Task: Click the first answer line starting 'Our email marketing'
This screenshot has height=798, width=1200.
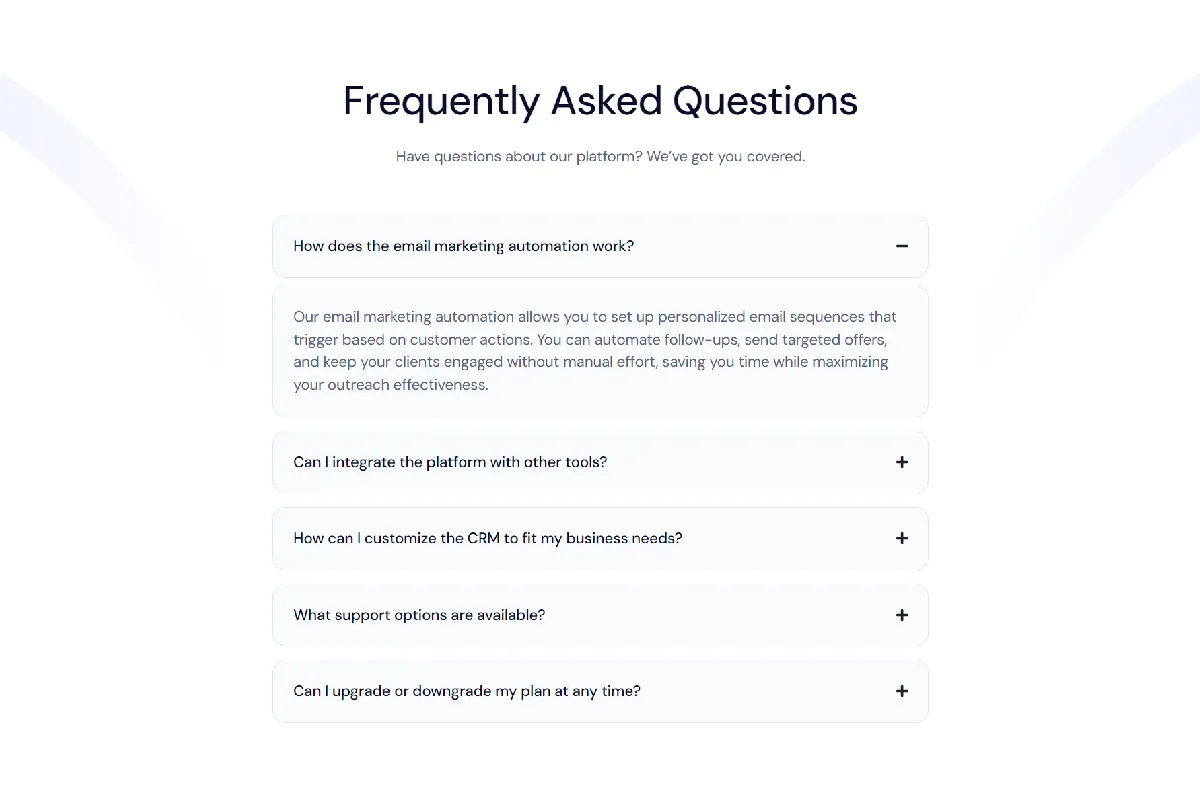Action: tap(595, 317)
